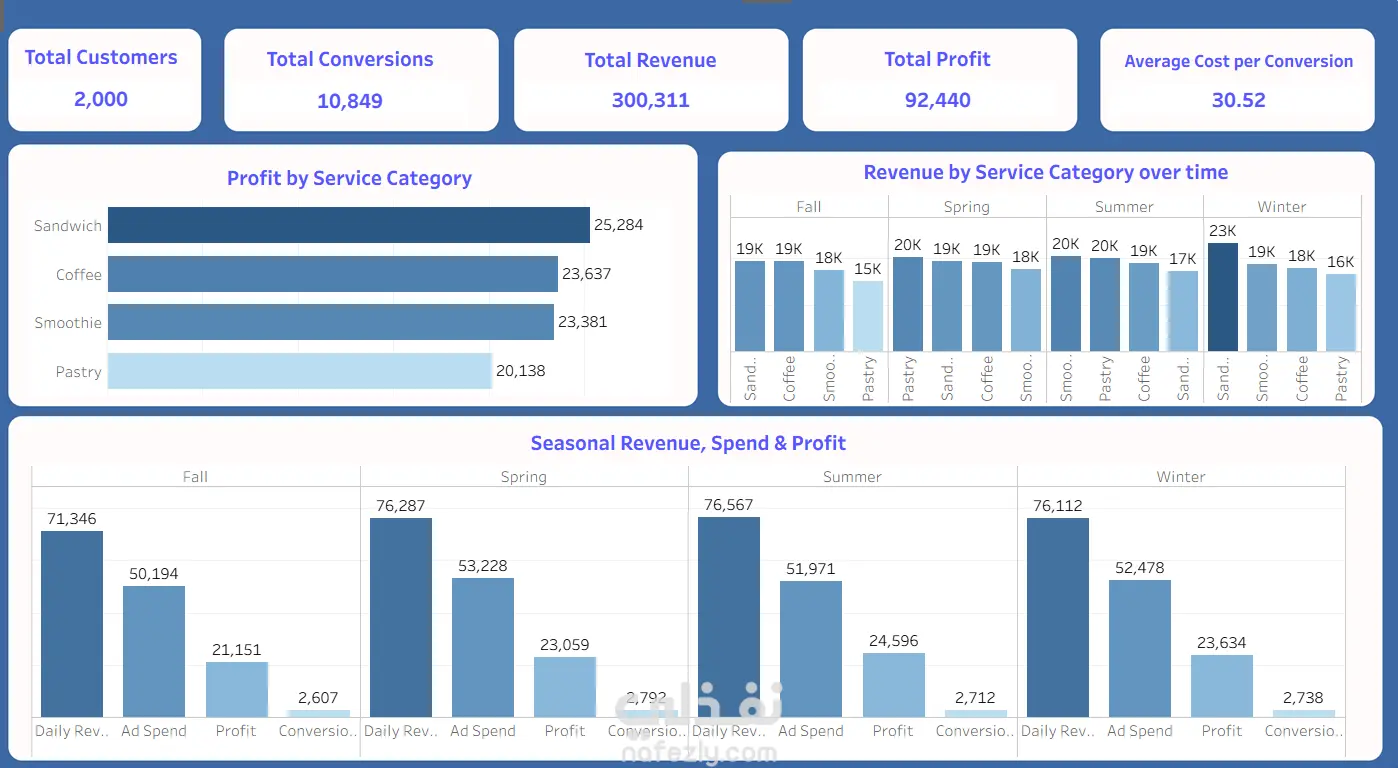Select the Summer Sandwich 17K revenue bar
This screenshot has height=768, width=1398.
tap(1183, 311)
